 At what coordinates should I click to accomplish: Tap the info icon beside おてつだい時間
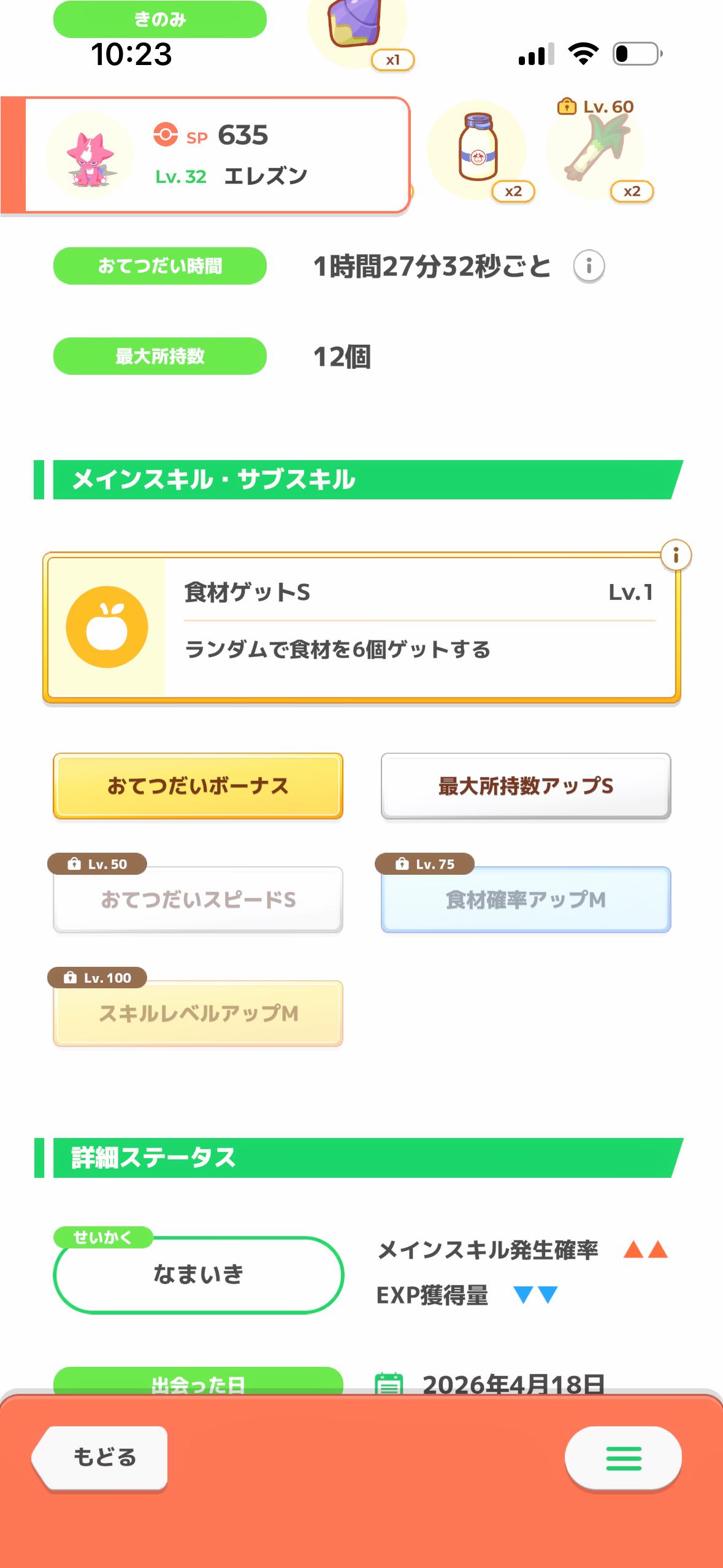[589, 266]
